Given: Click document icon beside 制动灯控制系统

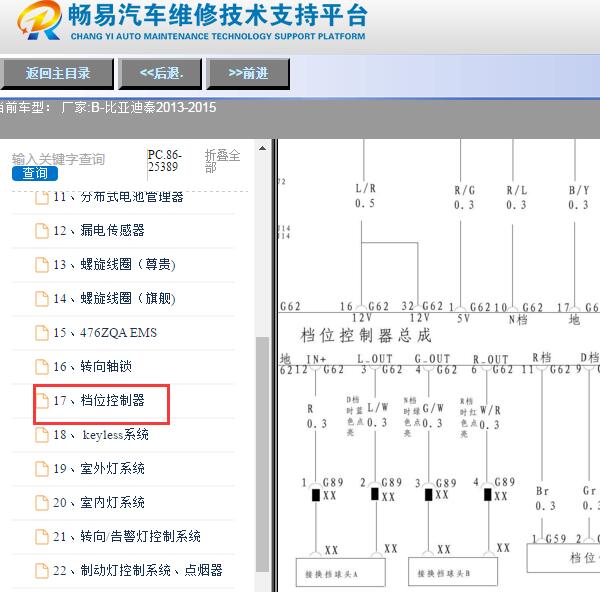Looking at the screenshot, I should point(42,571).
